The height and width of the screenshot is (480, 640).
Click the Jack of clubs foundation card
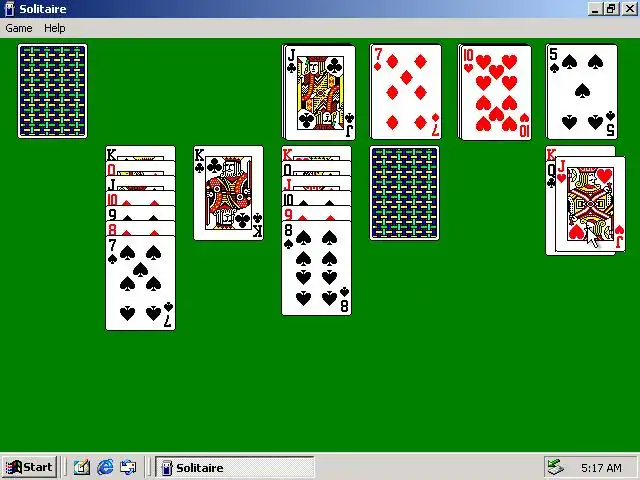click(320, 92)
